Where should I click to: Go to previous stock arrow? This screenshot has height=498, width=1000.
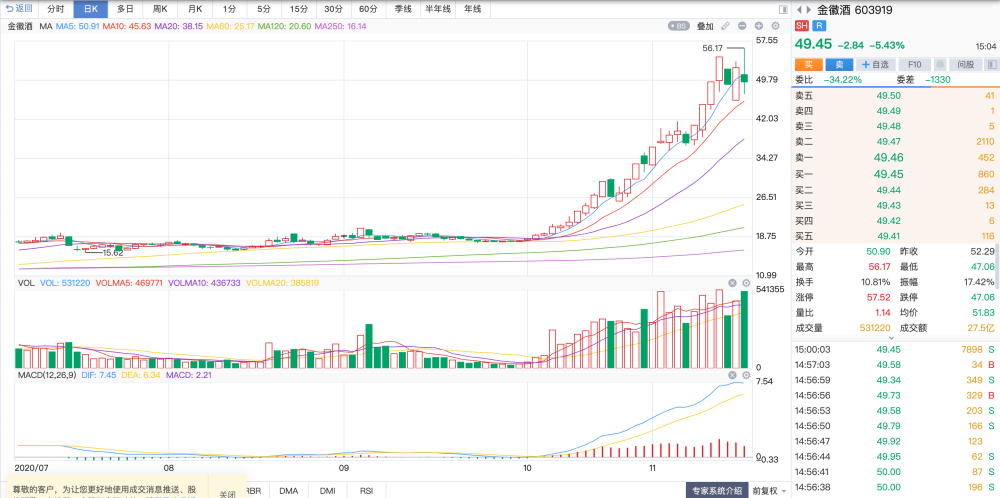pyautogui.click(x=800, y=10)
